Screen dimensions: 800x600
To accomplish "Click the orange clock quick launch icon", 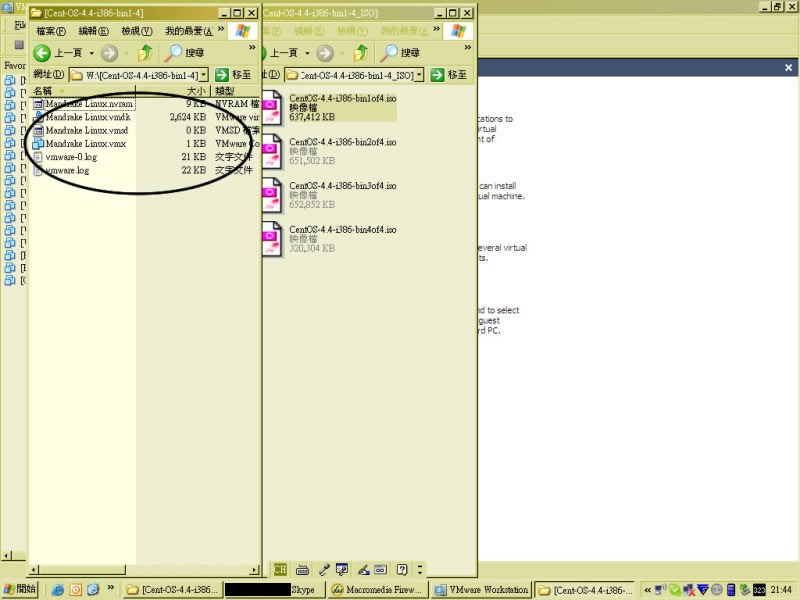I will pyautogui.click(x=76, y=590).
